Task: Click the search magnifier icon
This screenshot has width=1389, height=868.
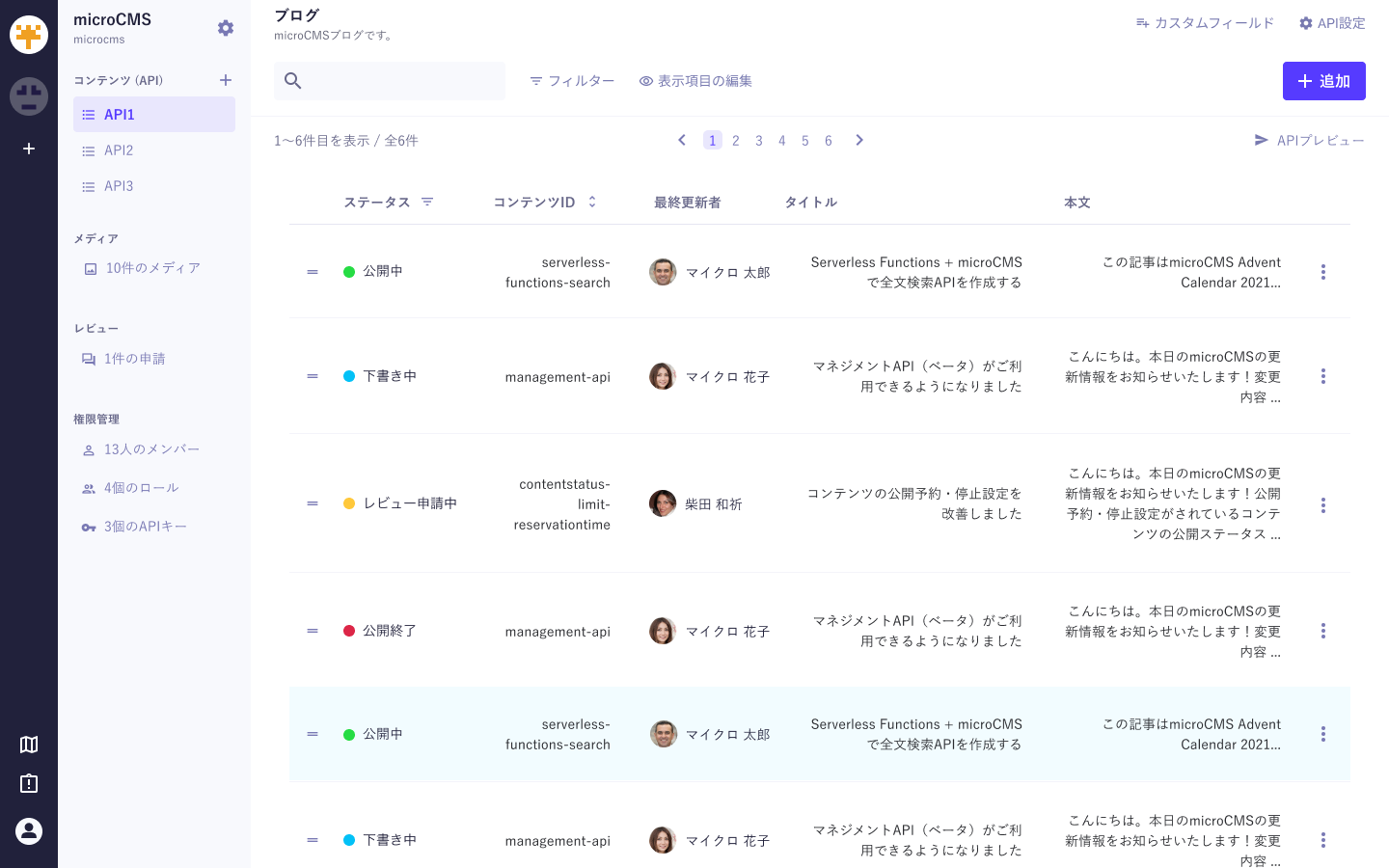Action: point(293,81)
